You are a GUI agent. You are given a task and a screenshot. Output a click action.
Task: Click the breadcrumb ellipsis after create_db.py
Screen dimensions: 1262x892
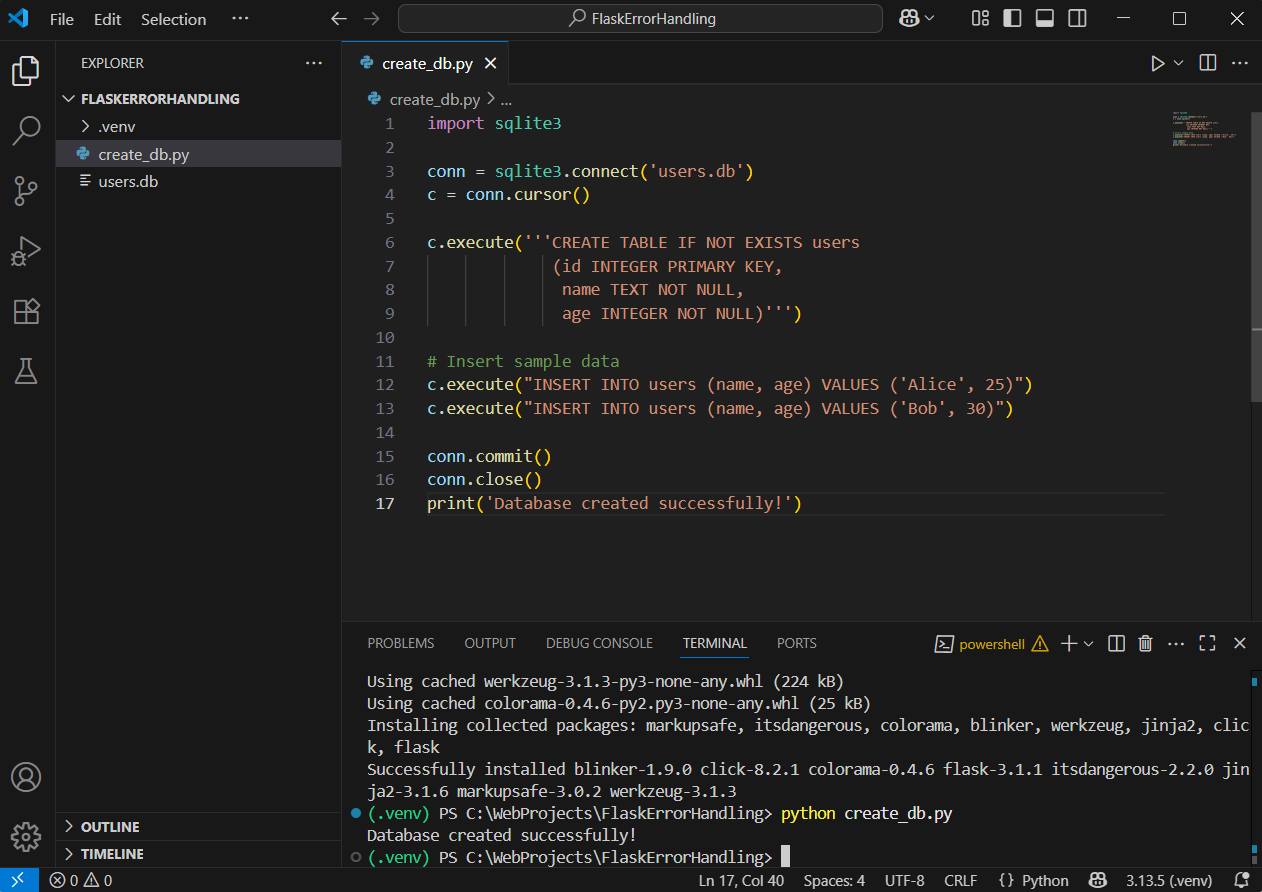(x=506, y=99)
